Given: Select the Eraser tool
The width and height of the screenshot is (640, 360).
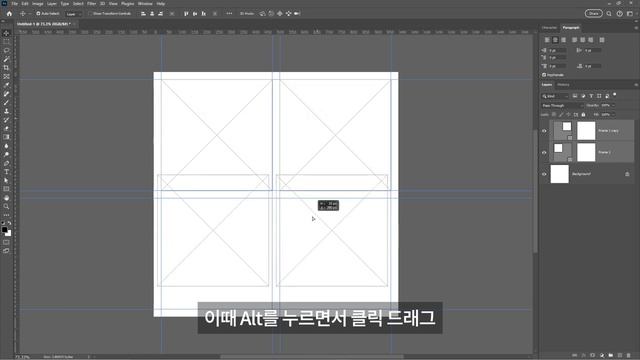Looking at the screenshot, I should 6,128.
